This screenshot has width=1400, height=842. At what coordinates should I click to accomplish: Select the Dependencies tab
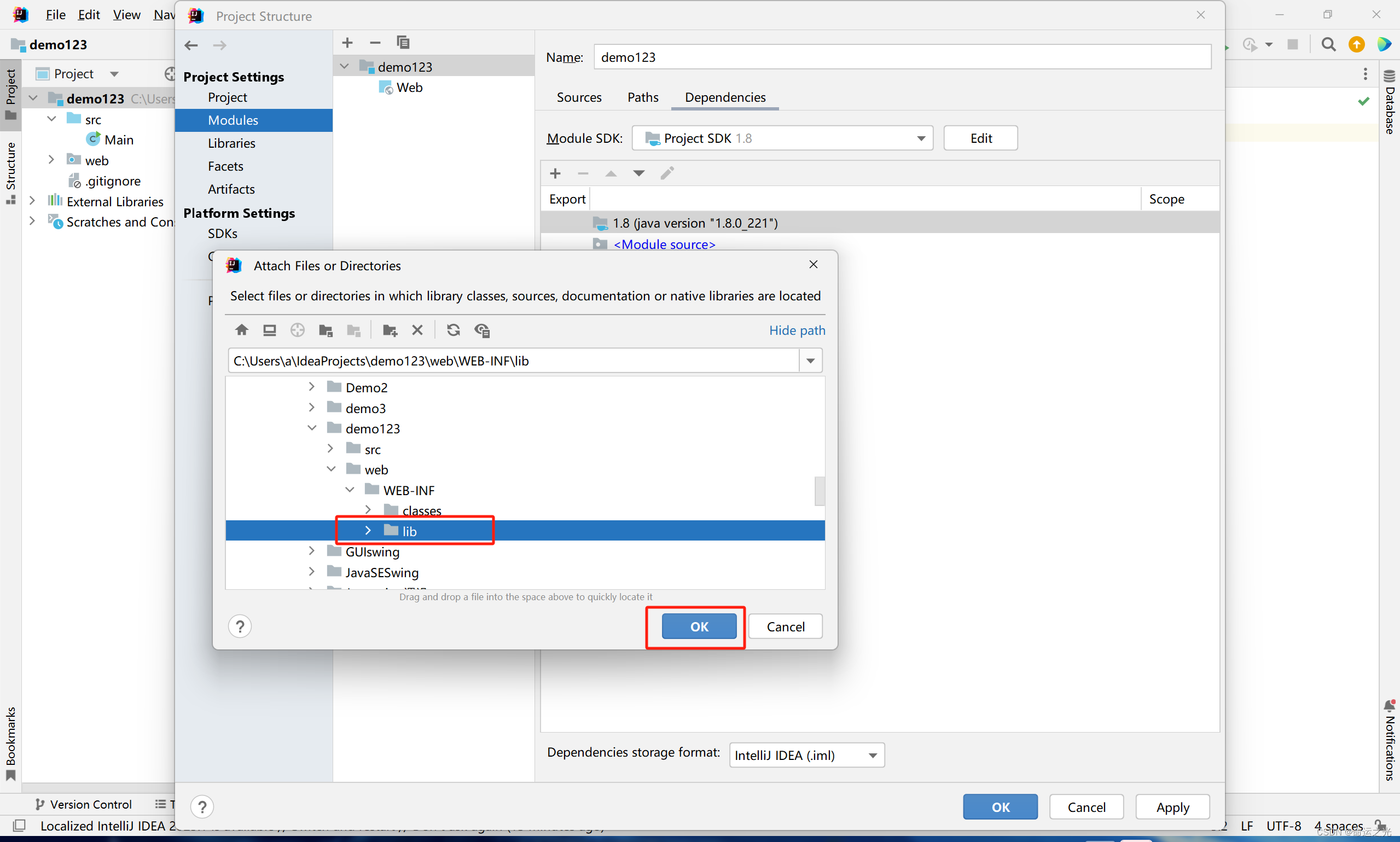pyautogui.click(x=725, y=97)
